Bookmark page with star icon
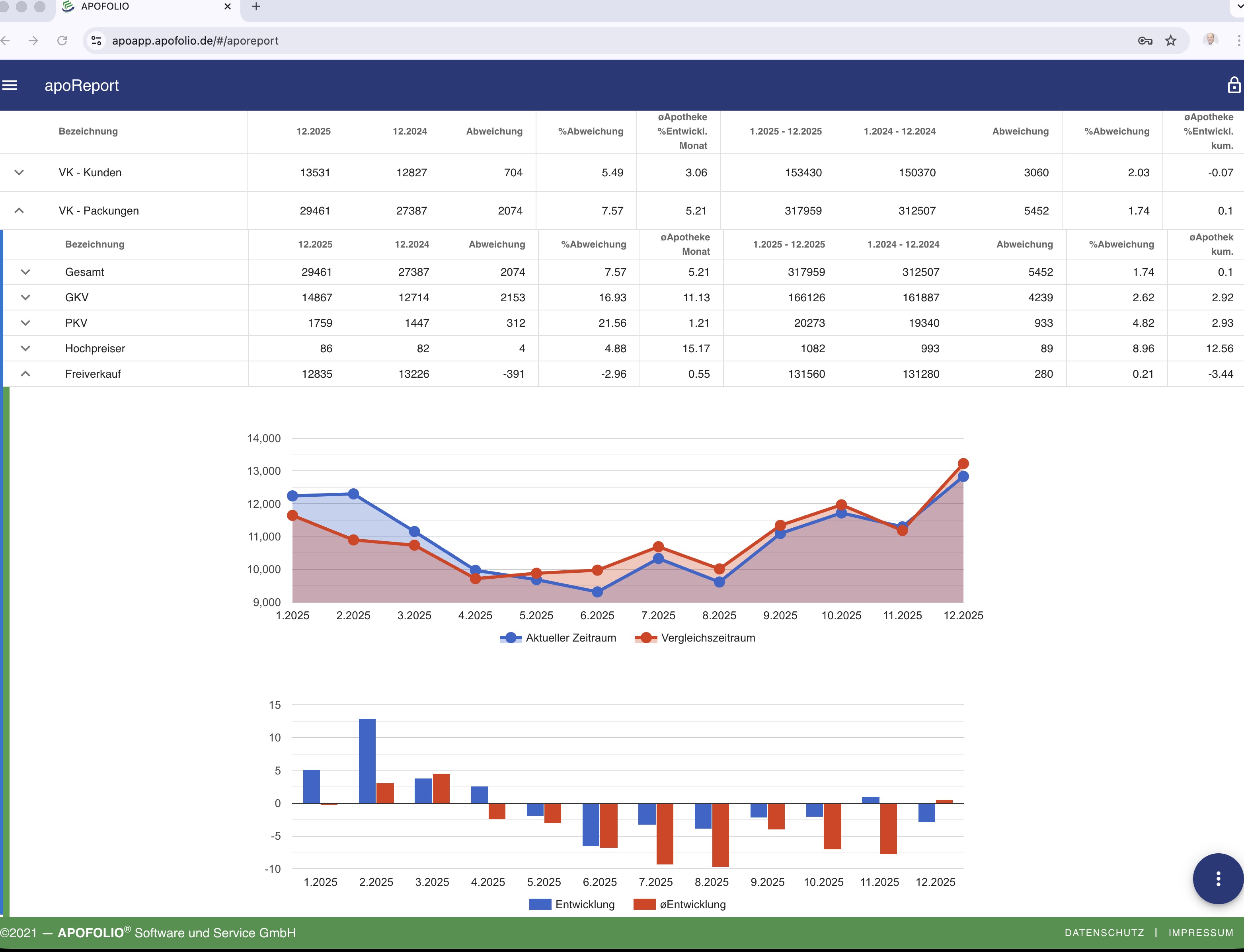The image size is (1244, 952). tap(1170, 41)
